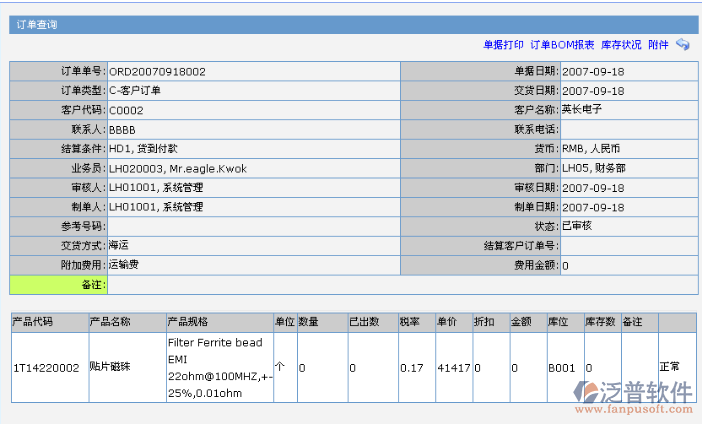The image size is (703, 425).
Task: Click salesperson LH020003, Mr.eagle.Kwok
Action: (178, 169)
